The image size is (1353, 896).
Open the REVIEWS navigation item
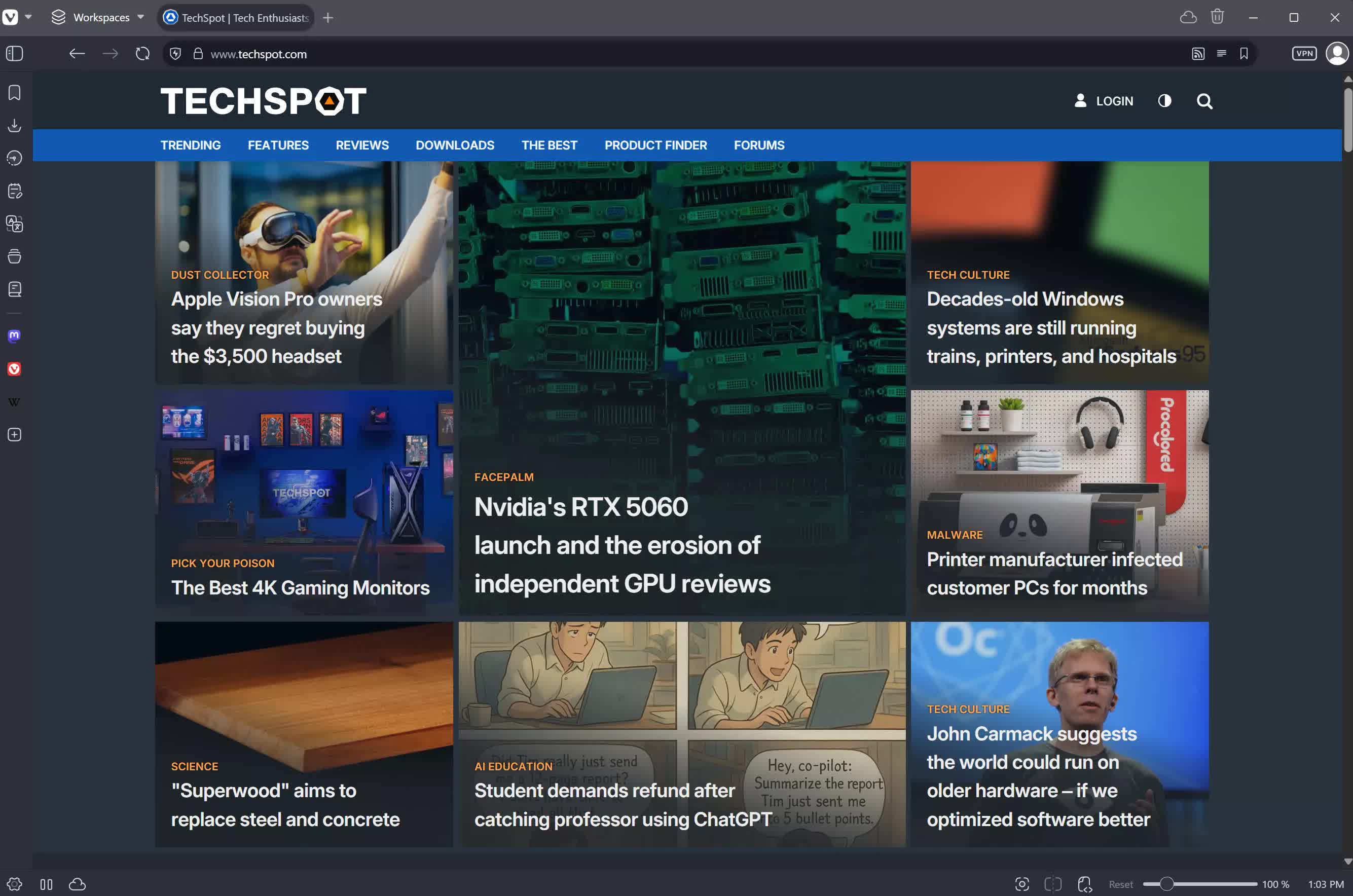coord(362,145)
